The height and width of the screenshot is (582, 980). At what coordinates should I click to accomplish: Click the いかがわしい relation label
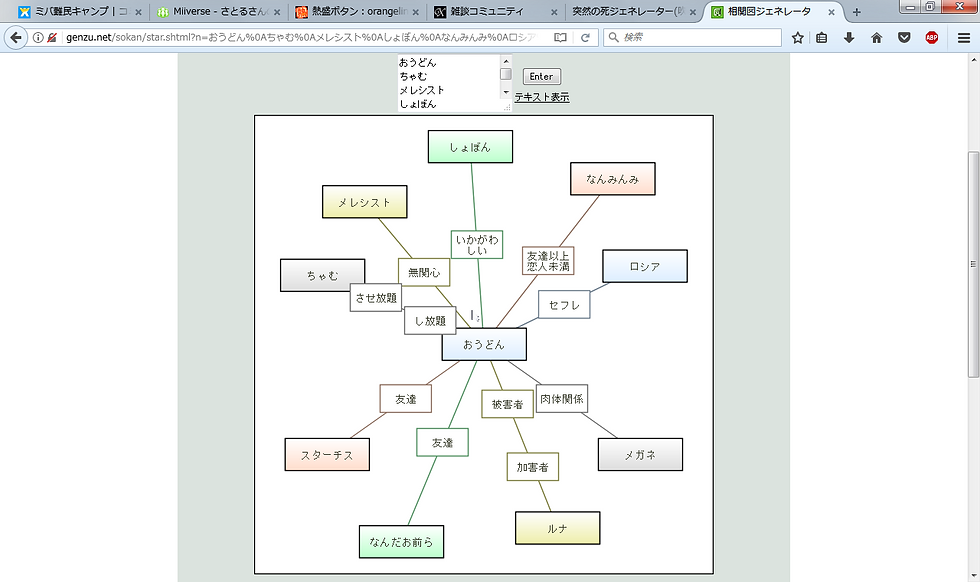coord(477,245)
